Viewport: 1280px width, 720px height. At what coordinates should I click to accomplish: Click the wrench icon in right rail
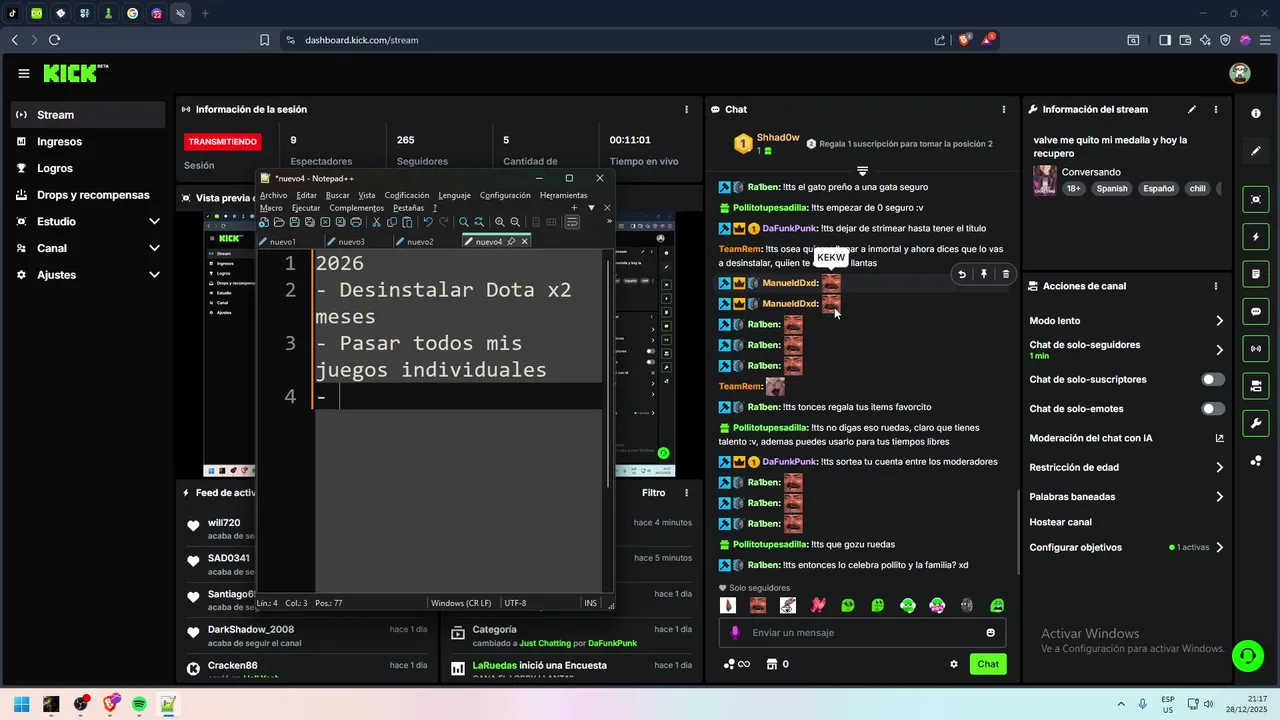coord(1256,423)
